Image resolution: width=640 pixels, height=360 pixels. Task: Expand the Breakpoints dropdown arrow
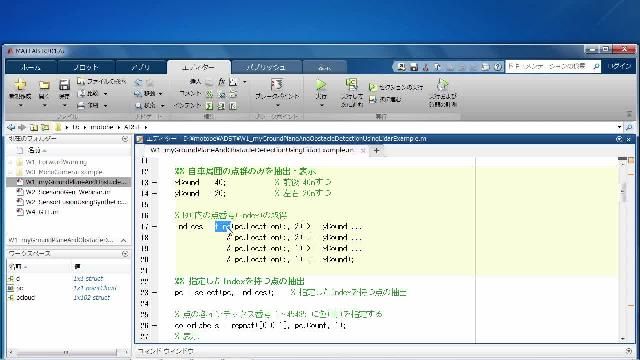(277, 106)
